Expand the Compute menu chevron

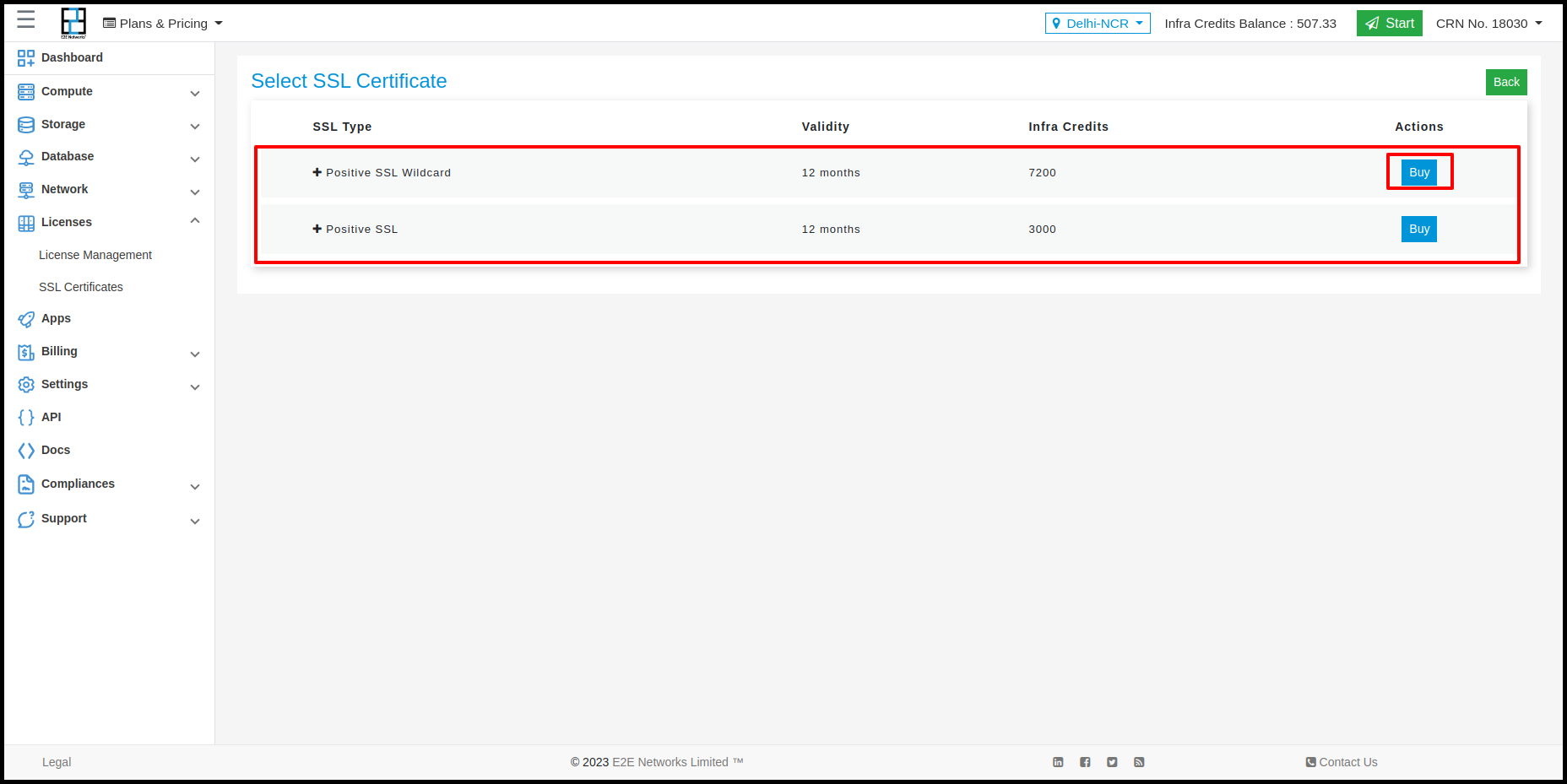click(x=195, y=94)
